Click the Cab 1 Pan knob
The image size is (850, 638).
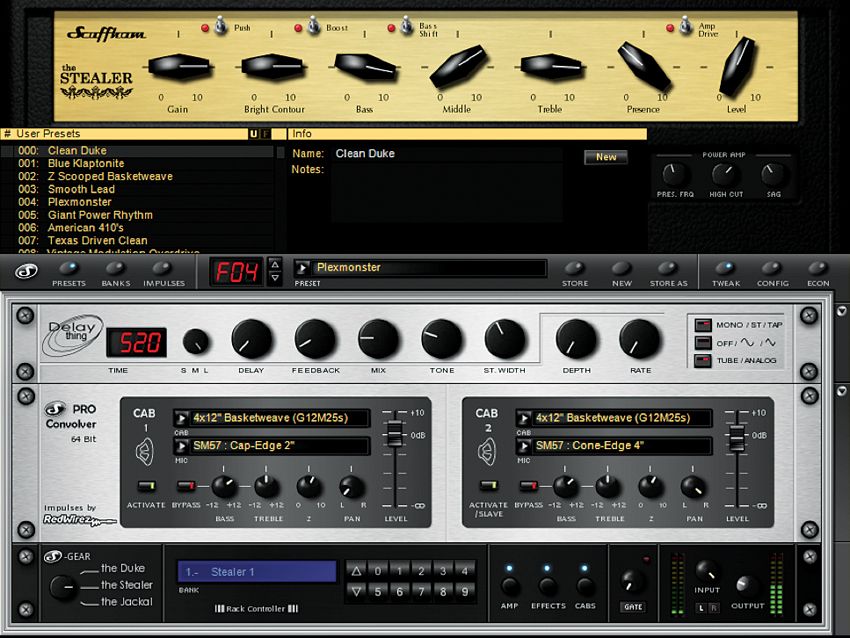(352, 487)
